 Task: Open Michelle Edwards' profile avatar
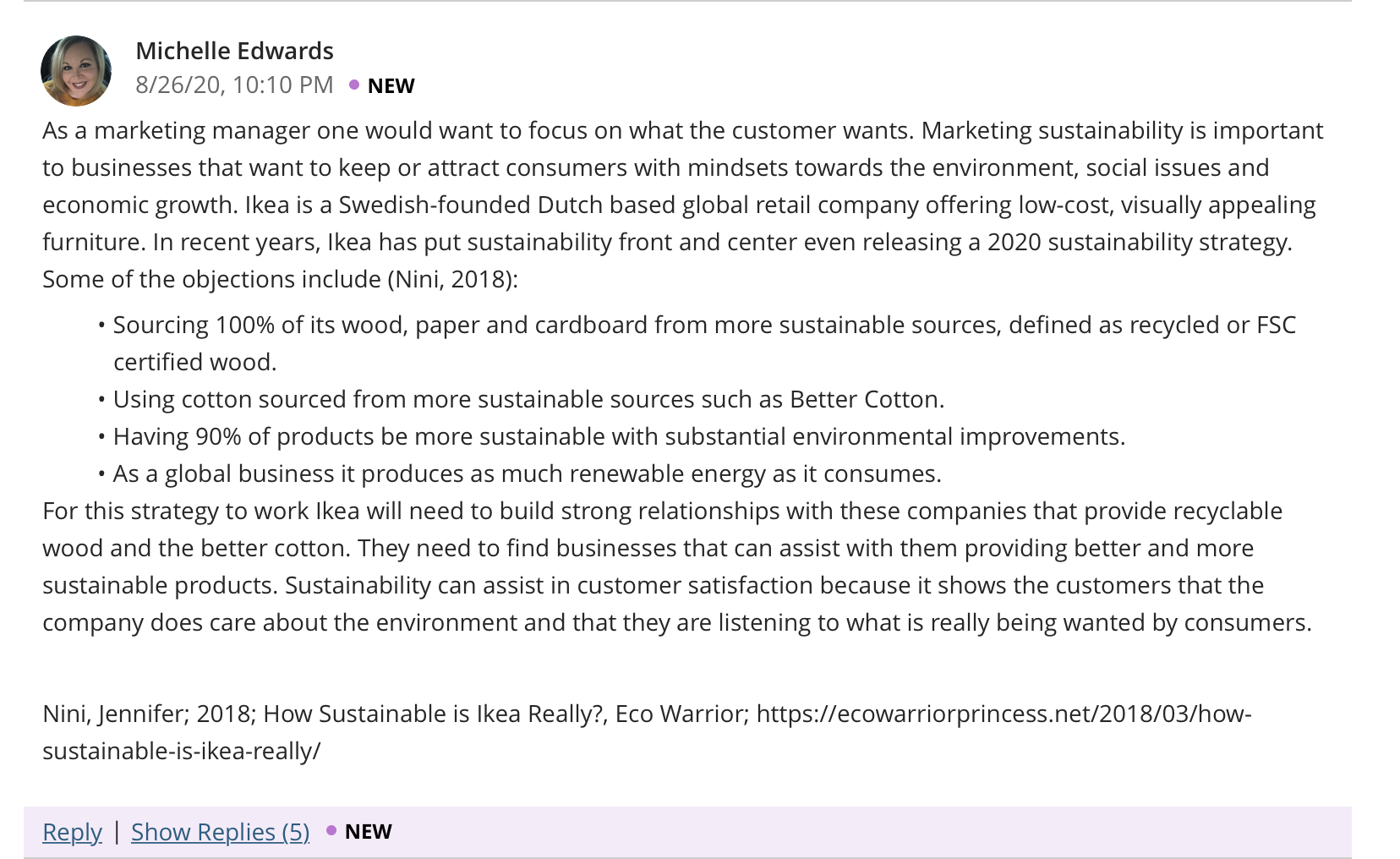tap(76, 70)
